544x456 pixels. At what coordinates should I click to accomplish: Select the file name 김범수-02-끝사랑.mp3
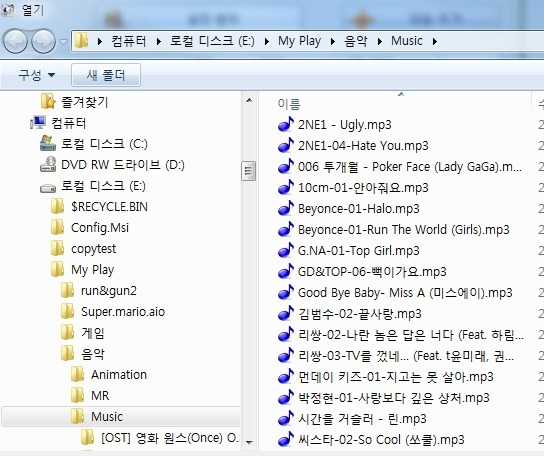(x=360, y=314)
